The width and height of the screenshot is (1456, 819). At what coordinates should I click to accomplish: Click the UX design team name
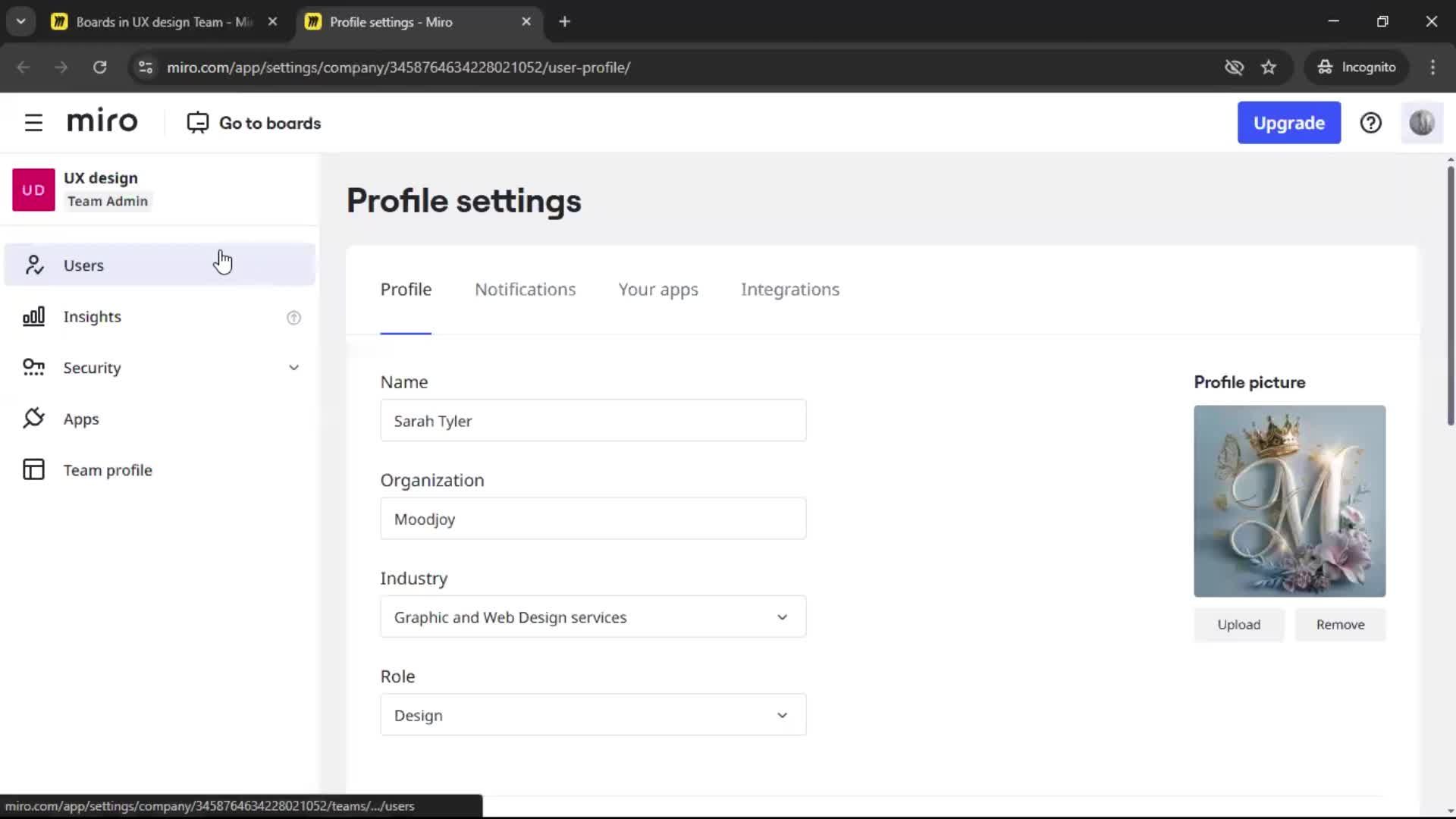coord(101,178)
